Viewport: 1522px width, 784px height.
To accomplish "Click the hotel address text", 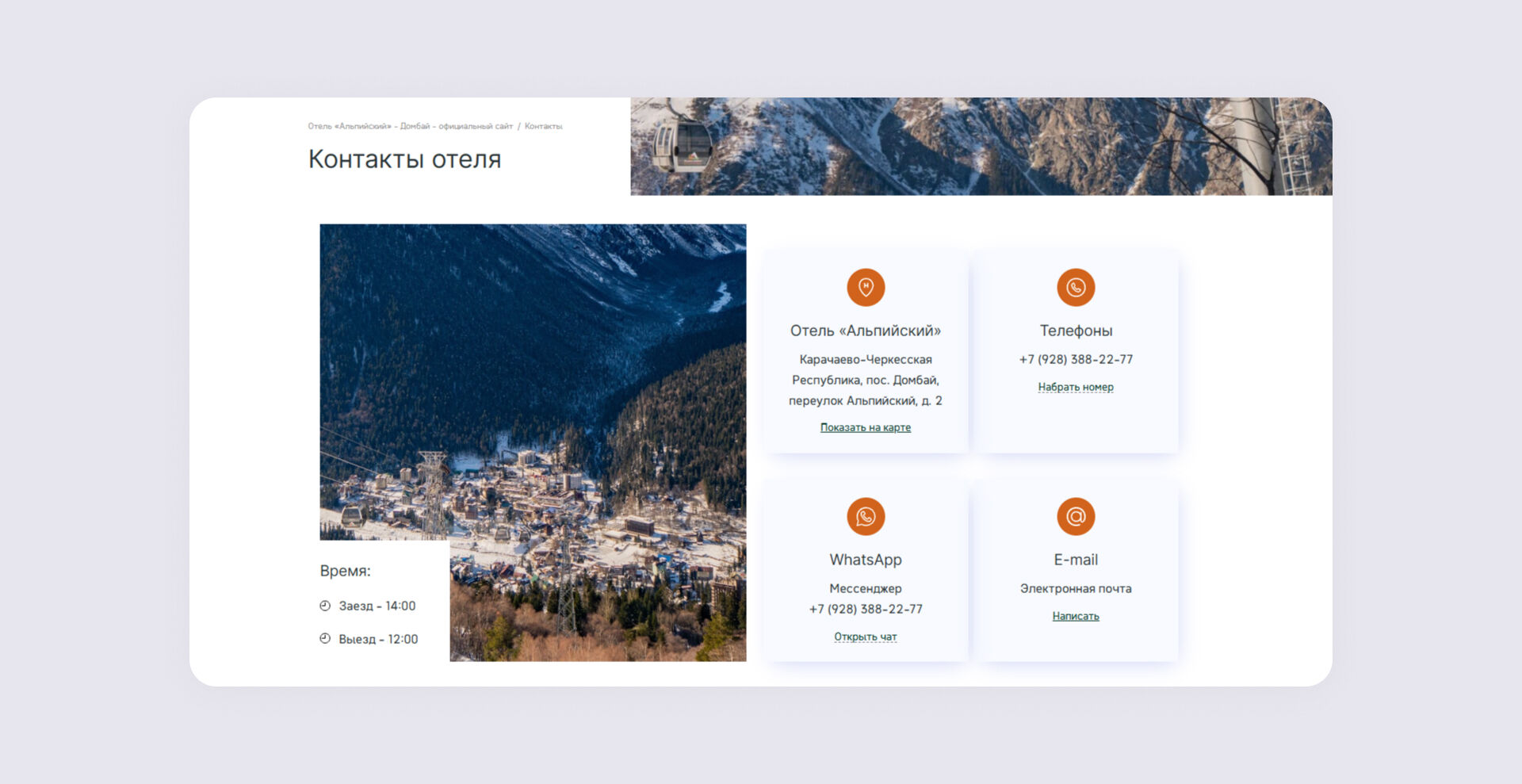I will point(866,380).
